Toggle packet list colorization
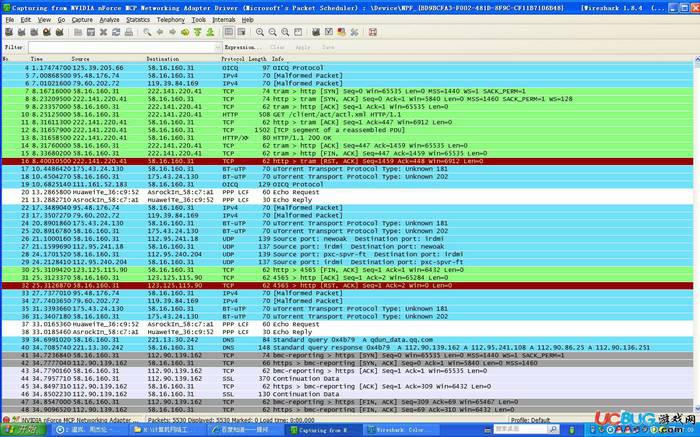The height and width of the screenshot is (437, 700). (x=229, y=32)
